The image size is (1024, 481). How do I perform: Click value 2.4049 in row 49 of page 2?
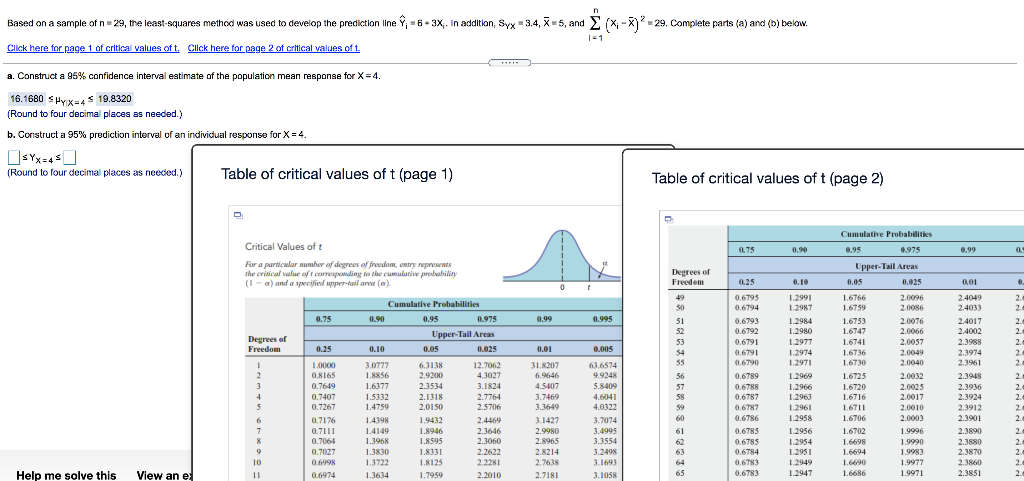[x=968, y=298]
